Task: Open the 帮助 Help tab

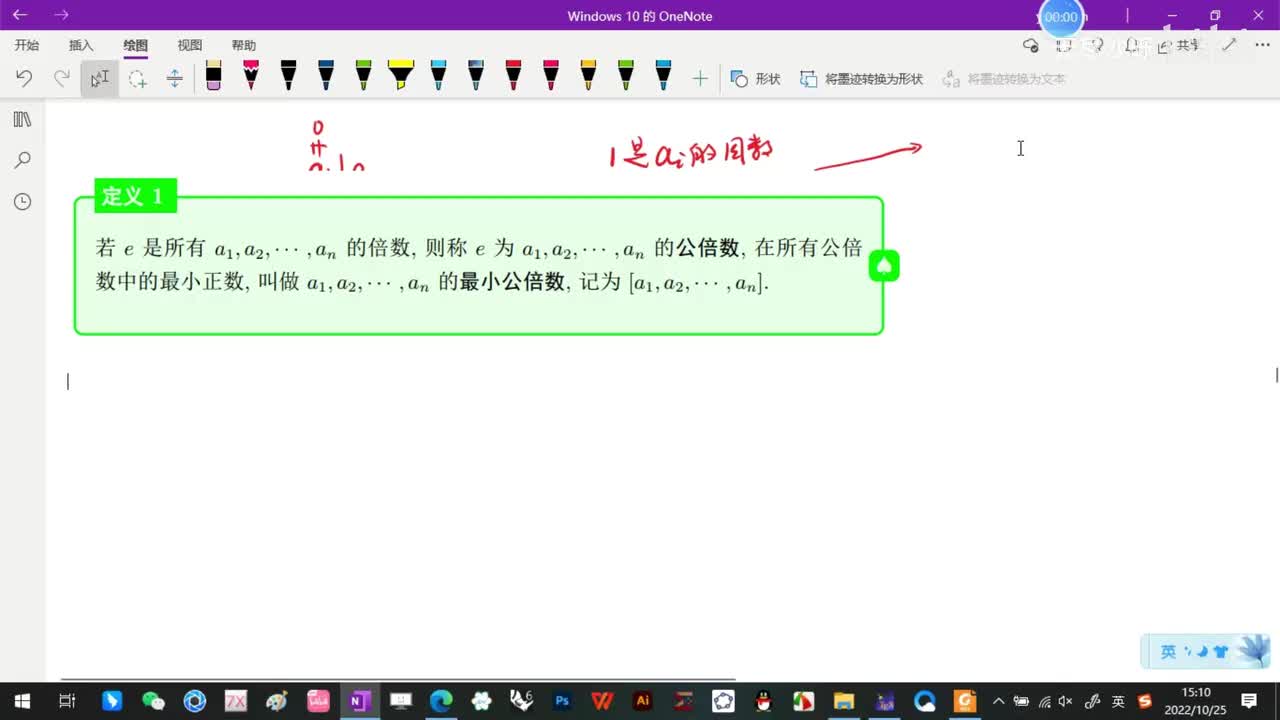Action: pyautogui.click(x=244, y=45)
